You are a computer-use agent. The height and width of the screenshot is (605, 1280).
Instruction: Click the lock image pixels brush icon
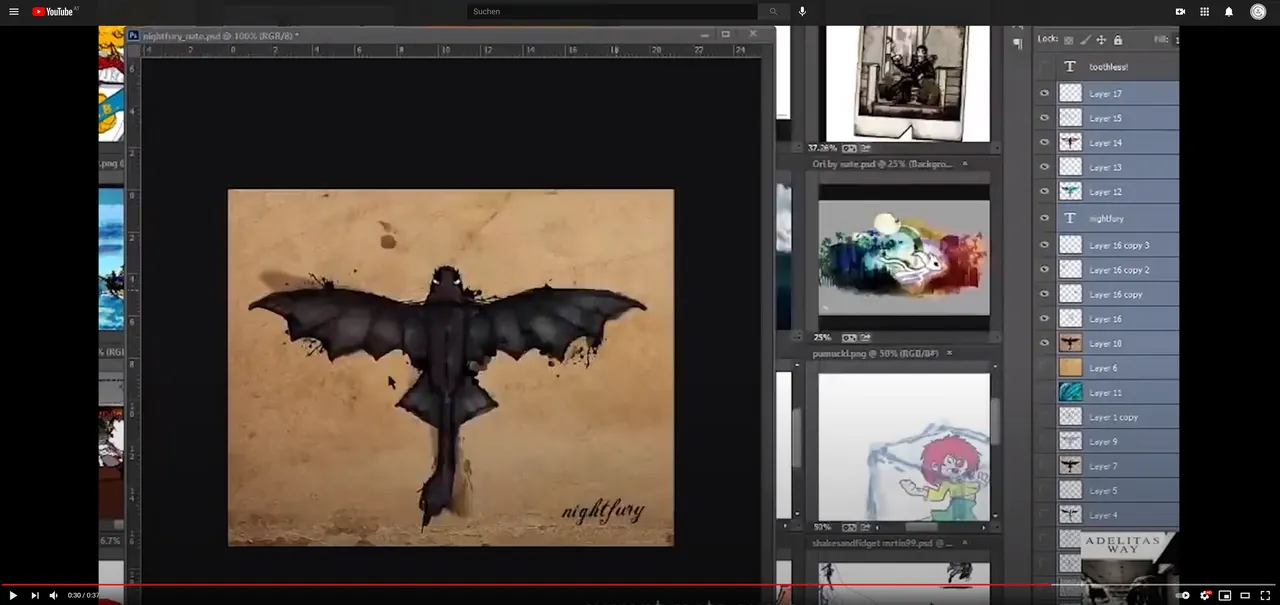(1085, 40)
